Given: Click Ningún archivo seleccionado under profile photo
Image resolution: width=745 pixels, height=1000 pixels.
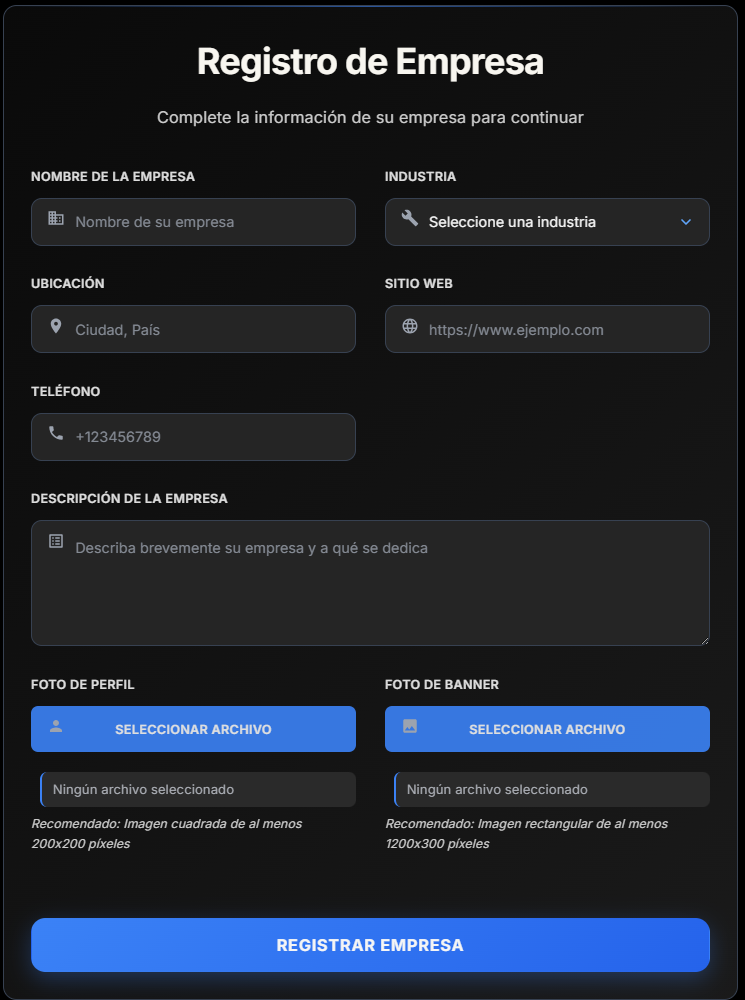Looking at the screenshot, I should pyautogui.click(x=197, y=789).
